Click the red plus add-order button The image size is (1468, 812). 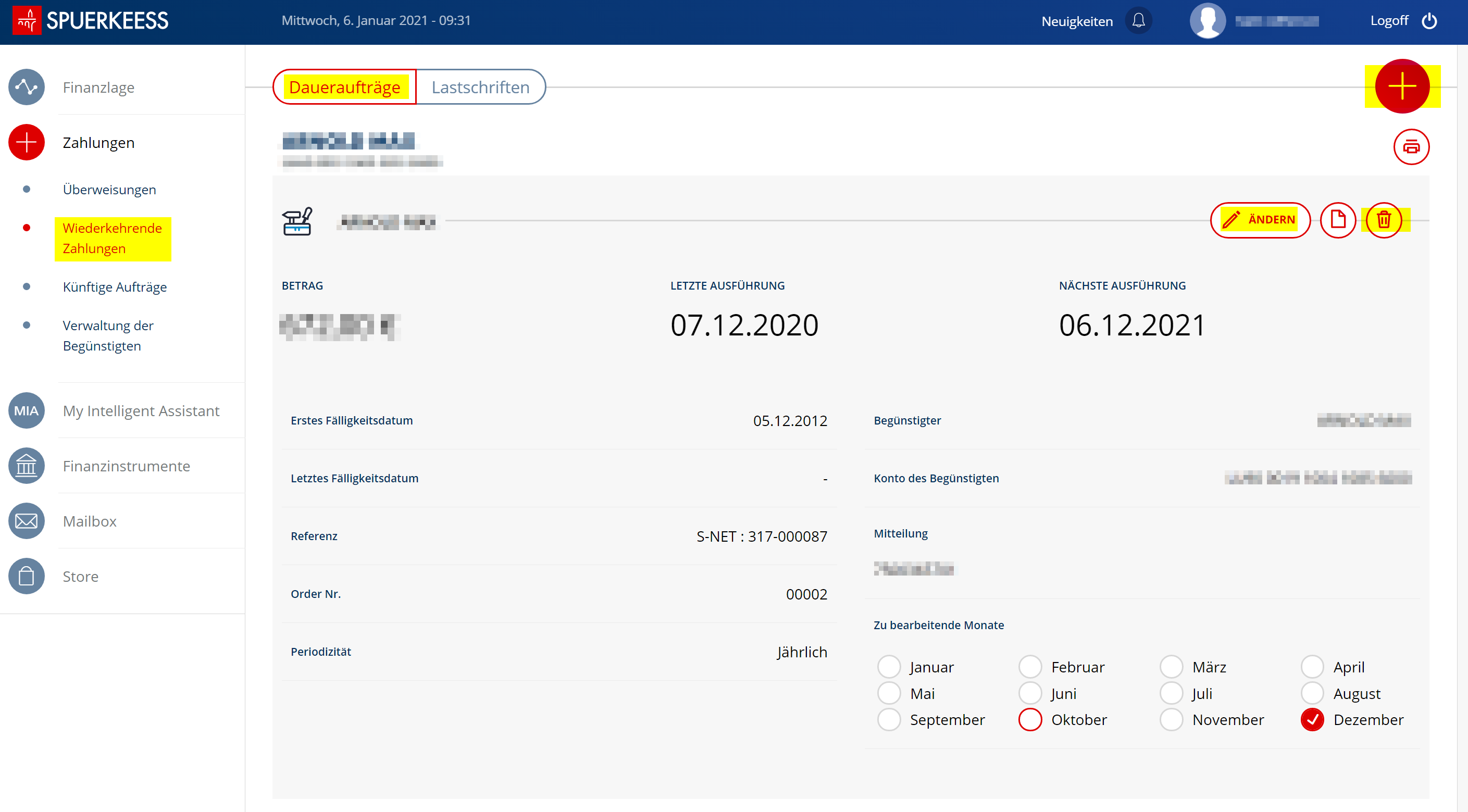[1401, 86]
